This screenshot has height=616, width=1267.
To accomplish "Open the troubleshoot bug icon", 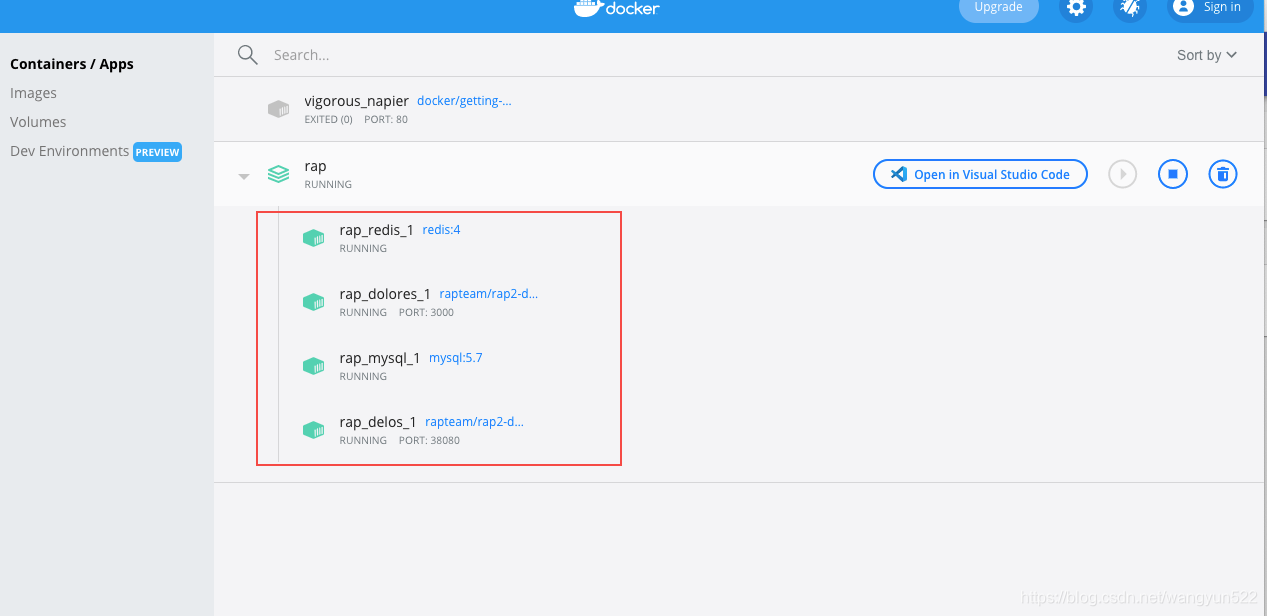I will click(x=1130, y=8).
